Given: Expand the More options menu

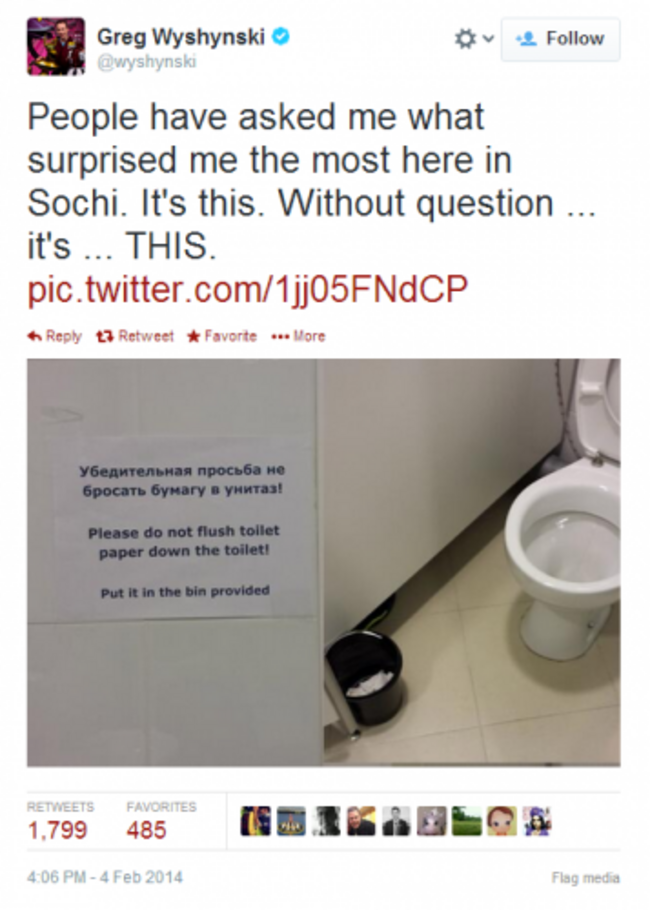Looking at the screenshot, I should click(298, 336).
